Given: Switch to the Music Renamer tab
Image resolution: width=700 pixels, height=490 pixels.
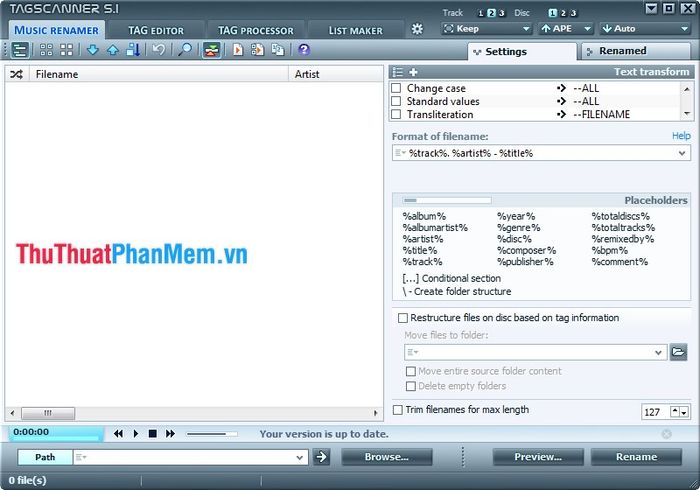Looking at the screenshot, I should pos(56,30).
